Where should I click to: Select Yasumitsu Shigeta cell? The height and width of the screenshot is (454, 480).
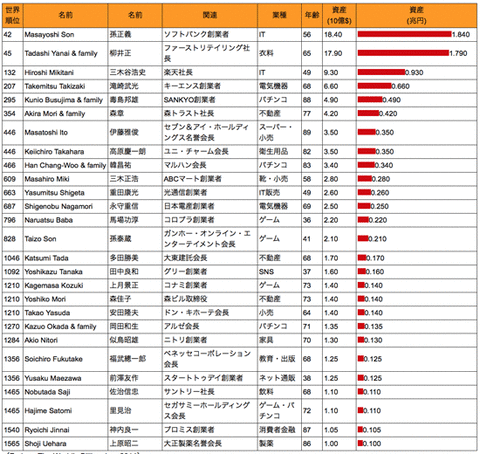(65, 193)
